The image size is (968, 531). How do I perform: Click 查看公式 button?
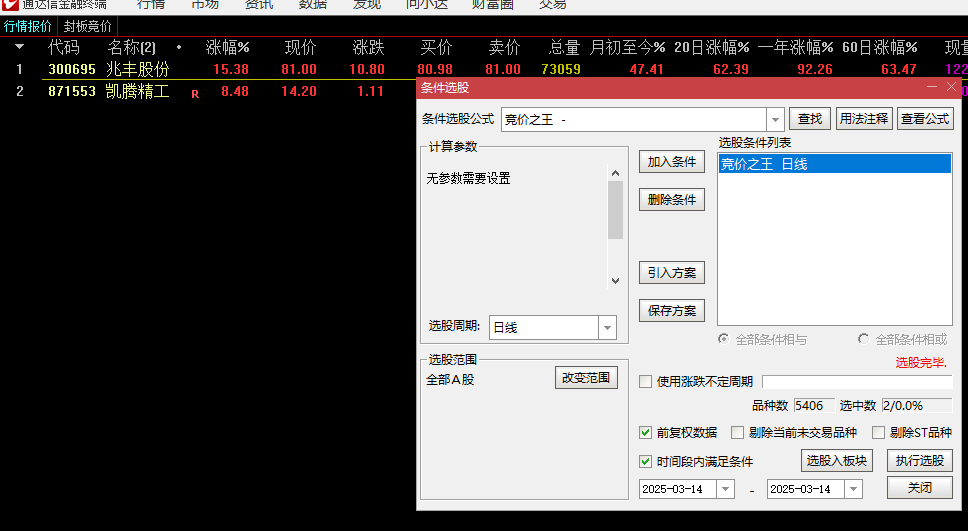click(925, 119)
